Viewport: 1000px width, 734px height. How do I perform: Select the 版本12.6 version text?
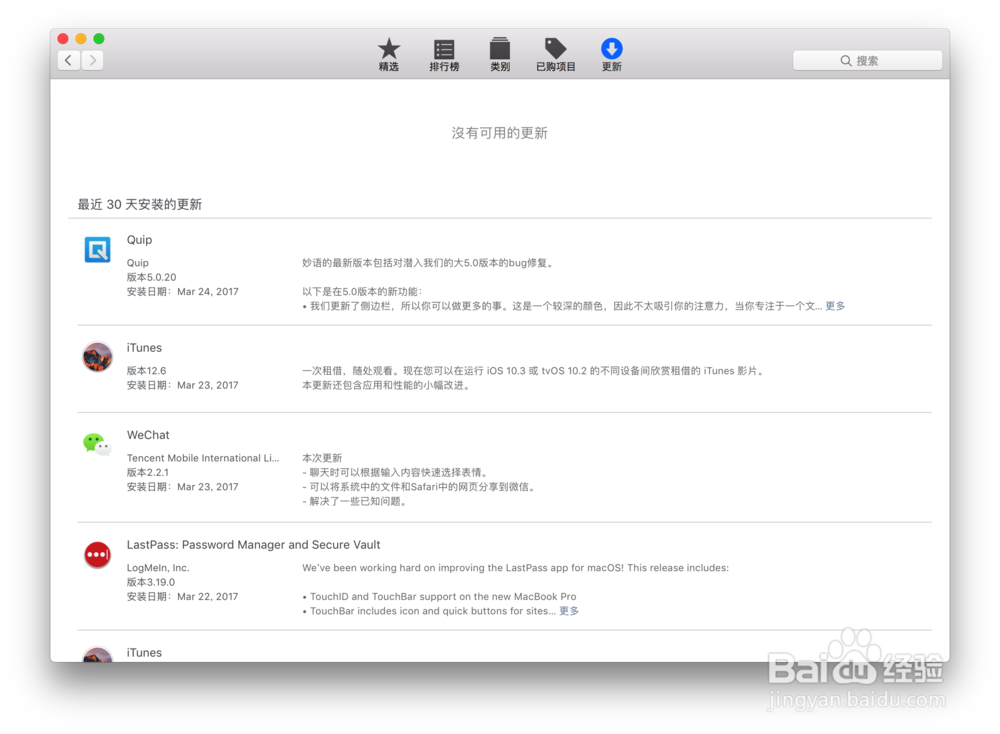146,371
